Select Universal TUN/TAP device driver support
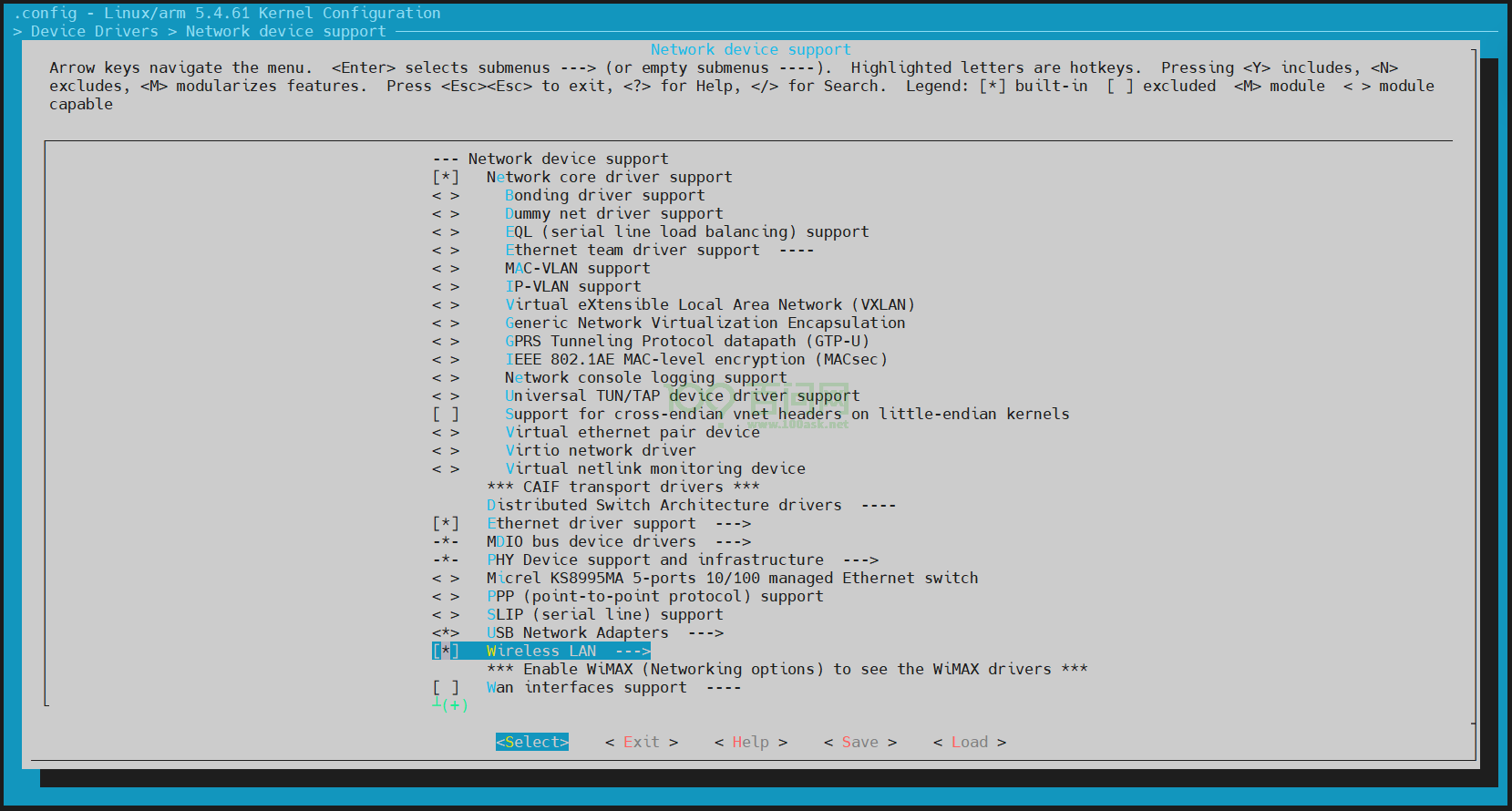The height and width of the screenshot is (811, 1512). pyautogui.click(x=681, y=396)
